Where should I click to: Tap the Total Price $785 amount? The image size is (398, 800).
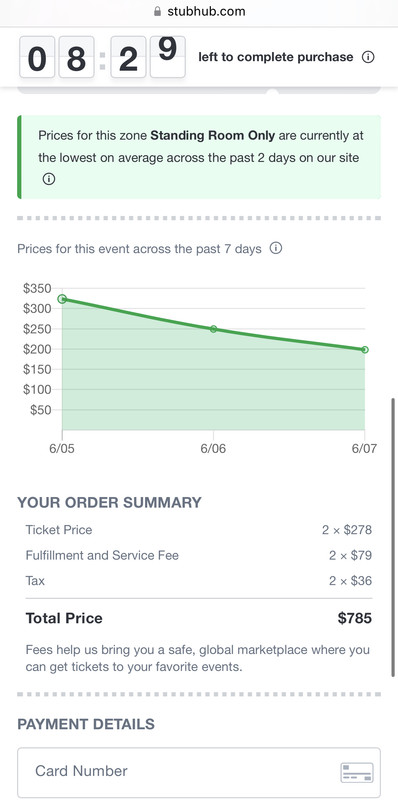[x=355, y=618]
